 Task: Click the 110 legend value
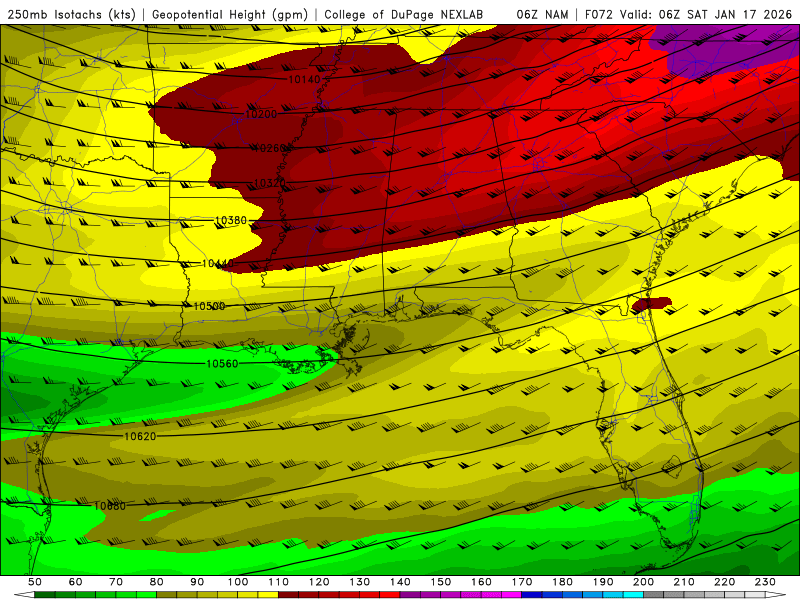[x=279, y=582]
